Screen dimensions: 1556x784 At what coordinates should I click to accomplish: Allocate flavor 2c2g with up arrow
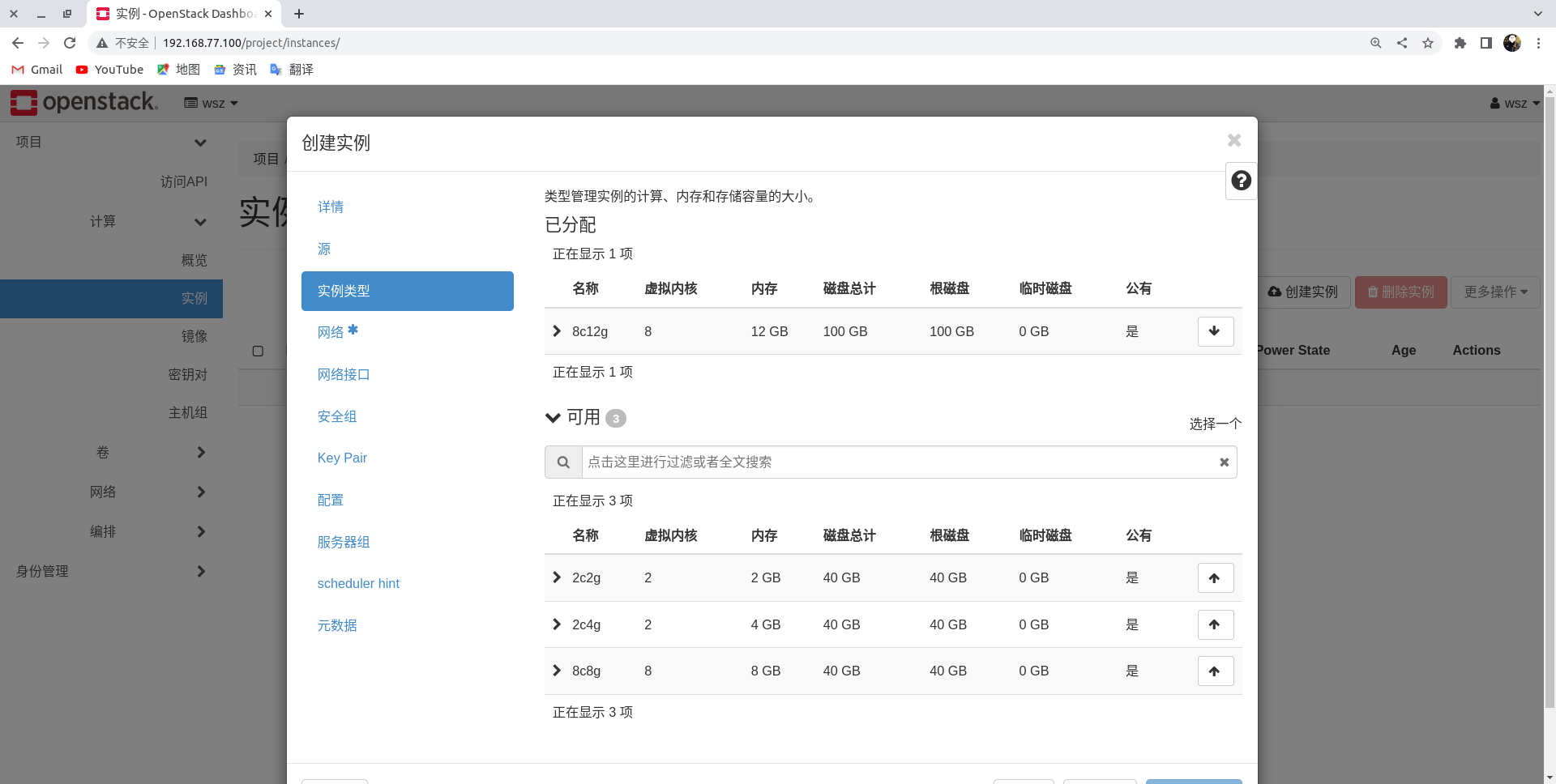[1215, 578]
